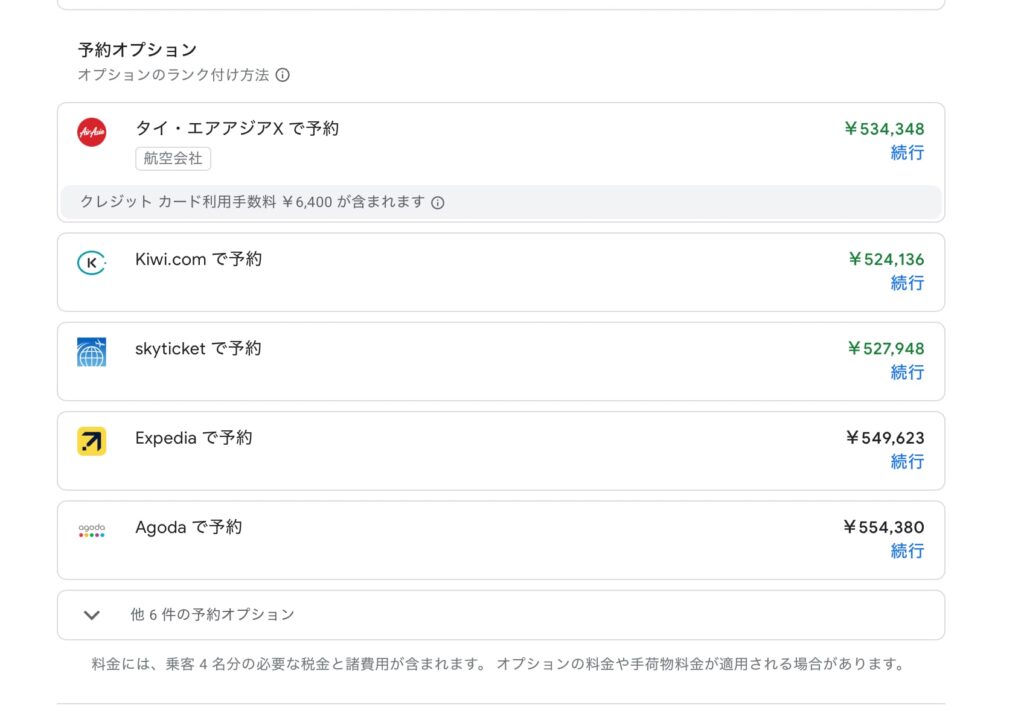The height and width of the screenshot is (711, 1024).
Task: Click the オプションのランク付け方法 text
Action: [x=173, y=75]
